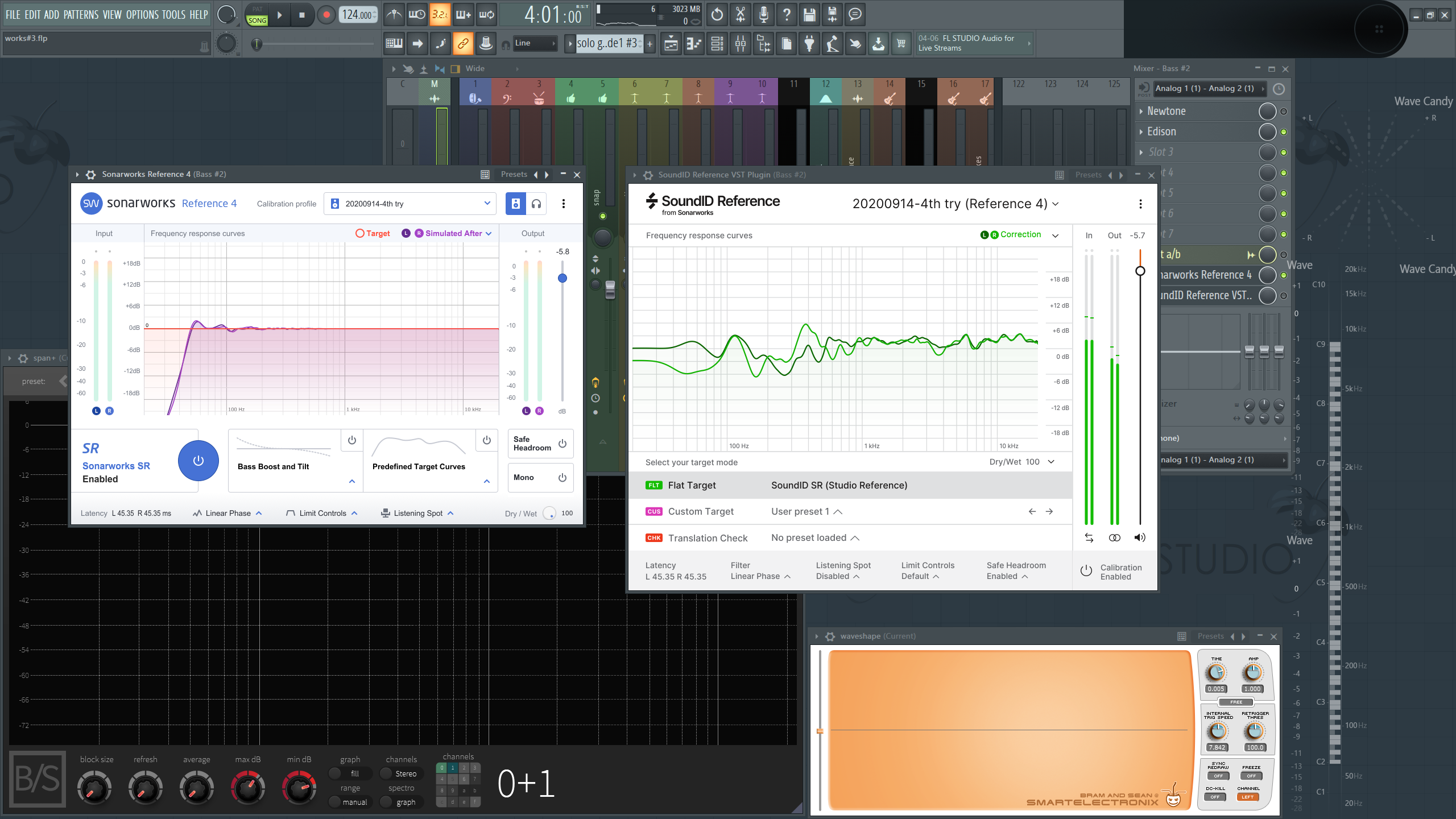Click the tempo 124.000 field
Image resolution: width=1456 pixels, height=819 pixels.
(358, 15)
